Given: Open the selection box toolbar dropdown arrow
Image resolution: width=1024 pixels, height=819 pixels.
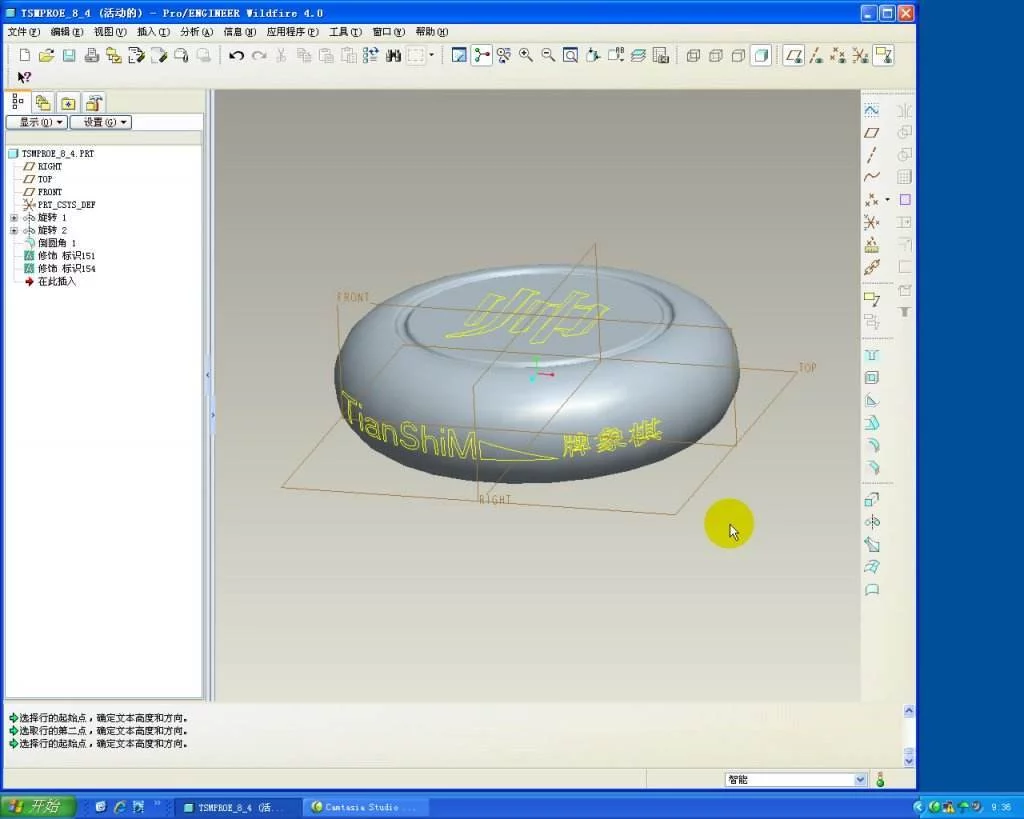Looking at the screenshot, I should point(431,56).
